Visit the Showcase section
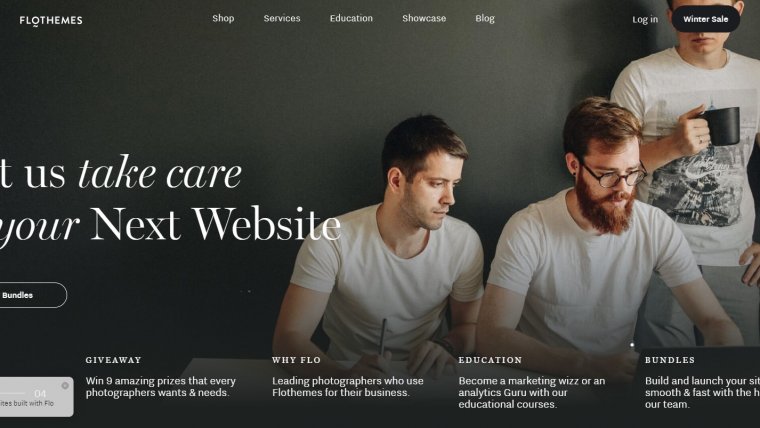 coord(424,18)
